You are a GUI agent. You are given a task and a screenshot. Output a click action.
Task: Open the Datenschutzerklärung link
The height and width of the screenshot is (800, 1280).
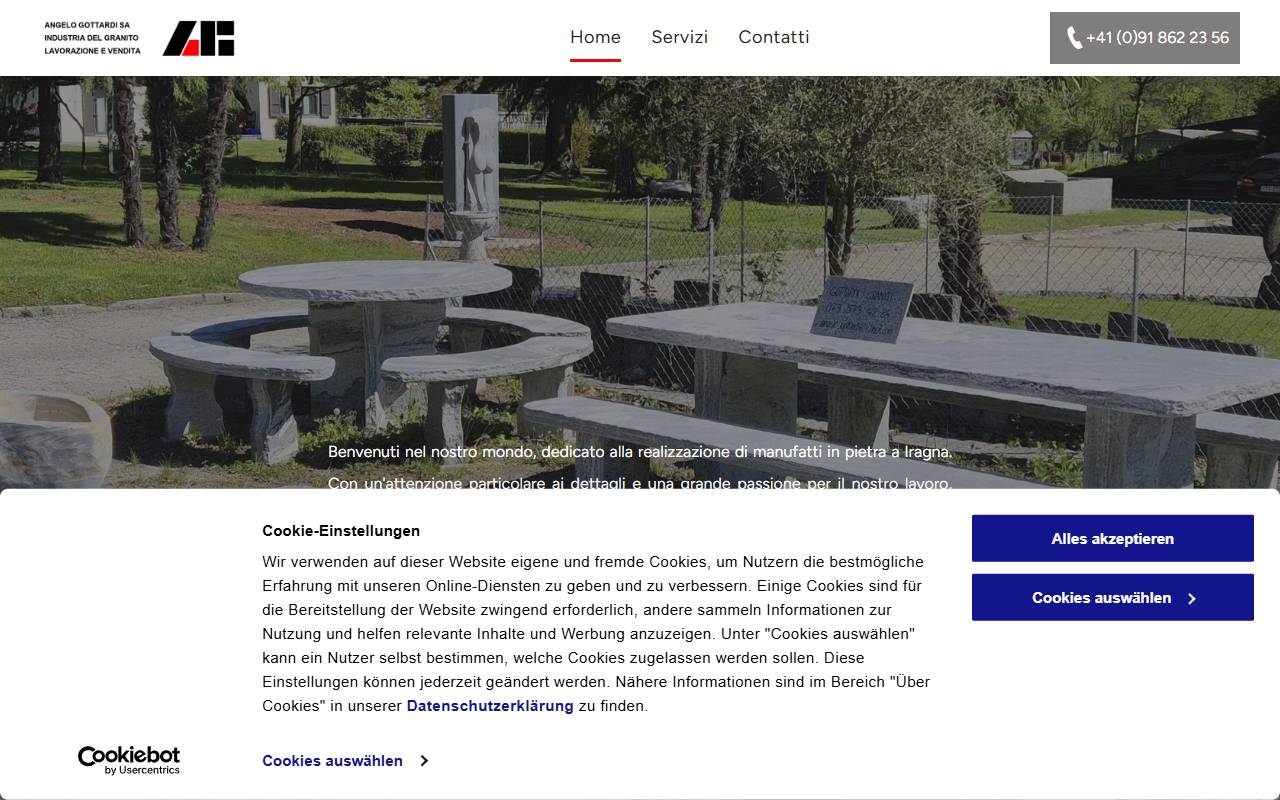490,706
